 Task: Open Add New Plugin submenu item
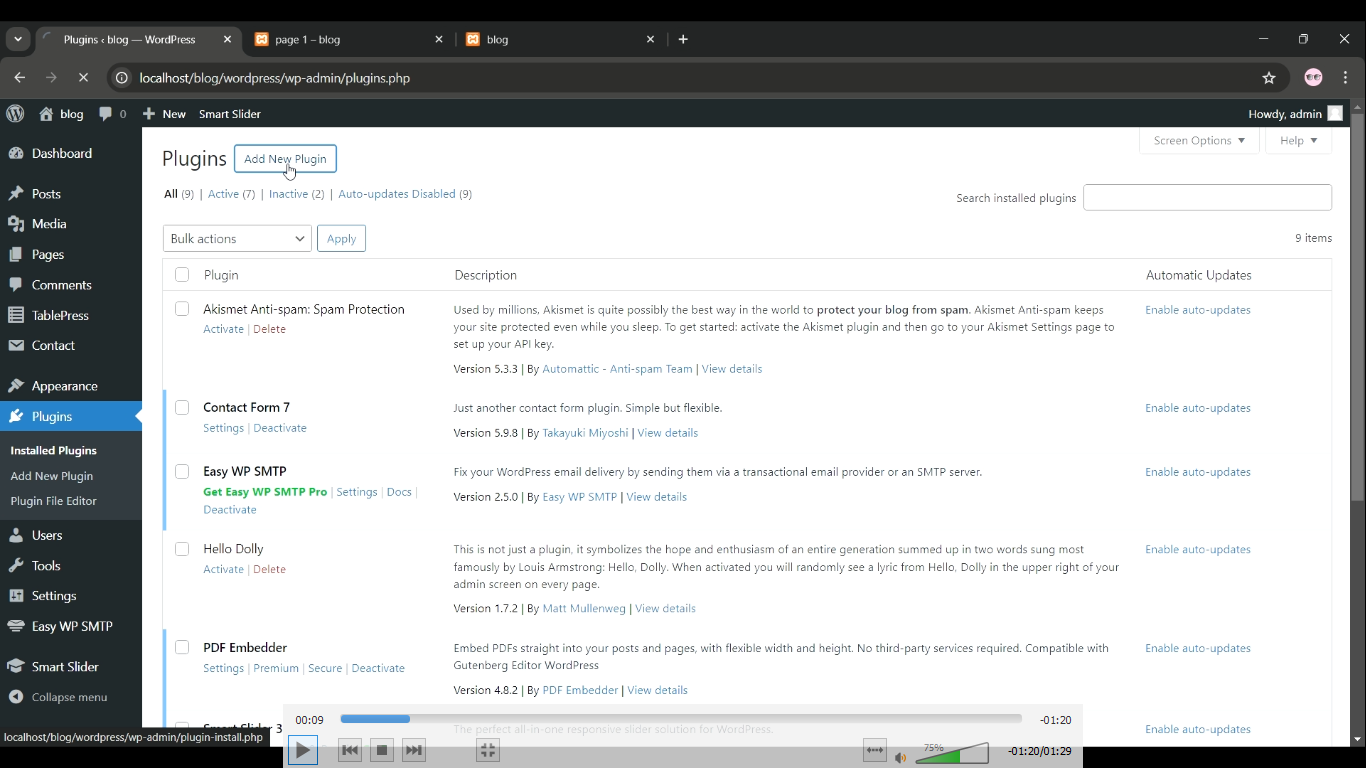(51, 476)
